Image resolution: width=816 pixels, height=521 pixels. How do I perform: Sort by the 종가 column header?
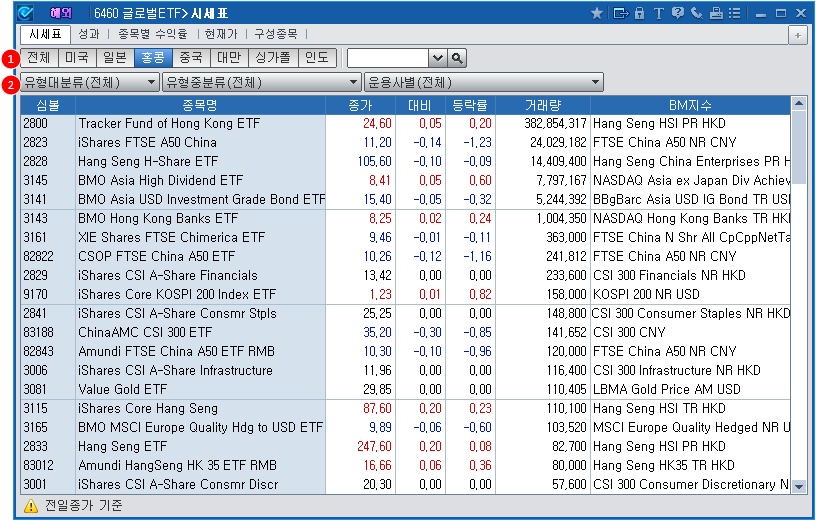point(360,105)
